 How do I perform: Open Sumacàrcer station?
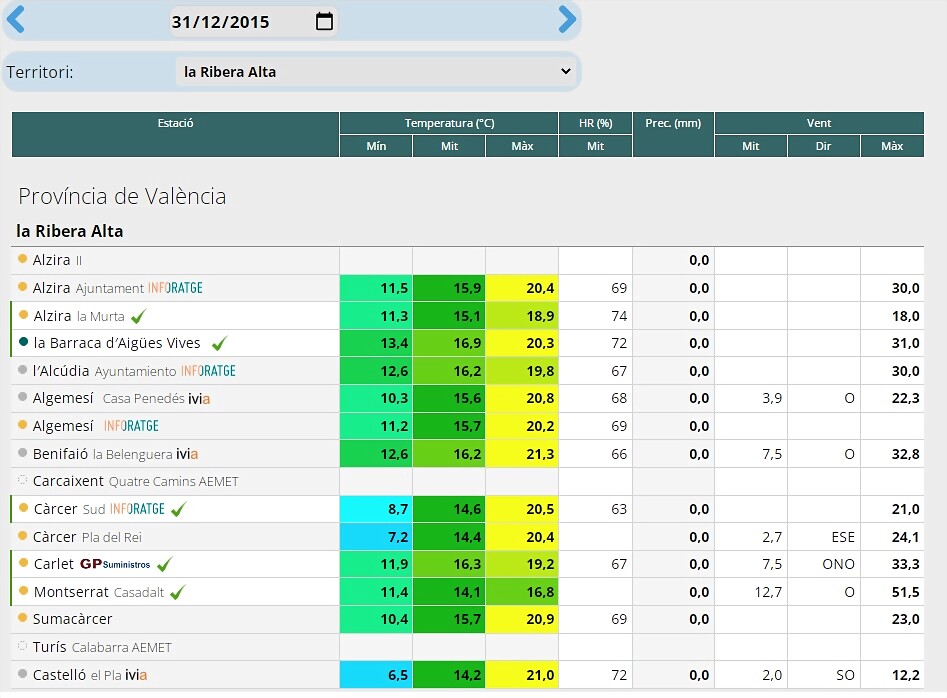(72, 619)
